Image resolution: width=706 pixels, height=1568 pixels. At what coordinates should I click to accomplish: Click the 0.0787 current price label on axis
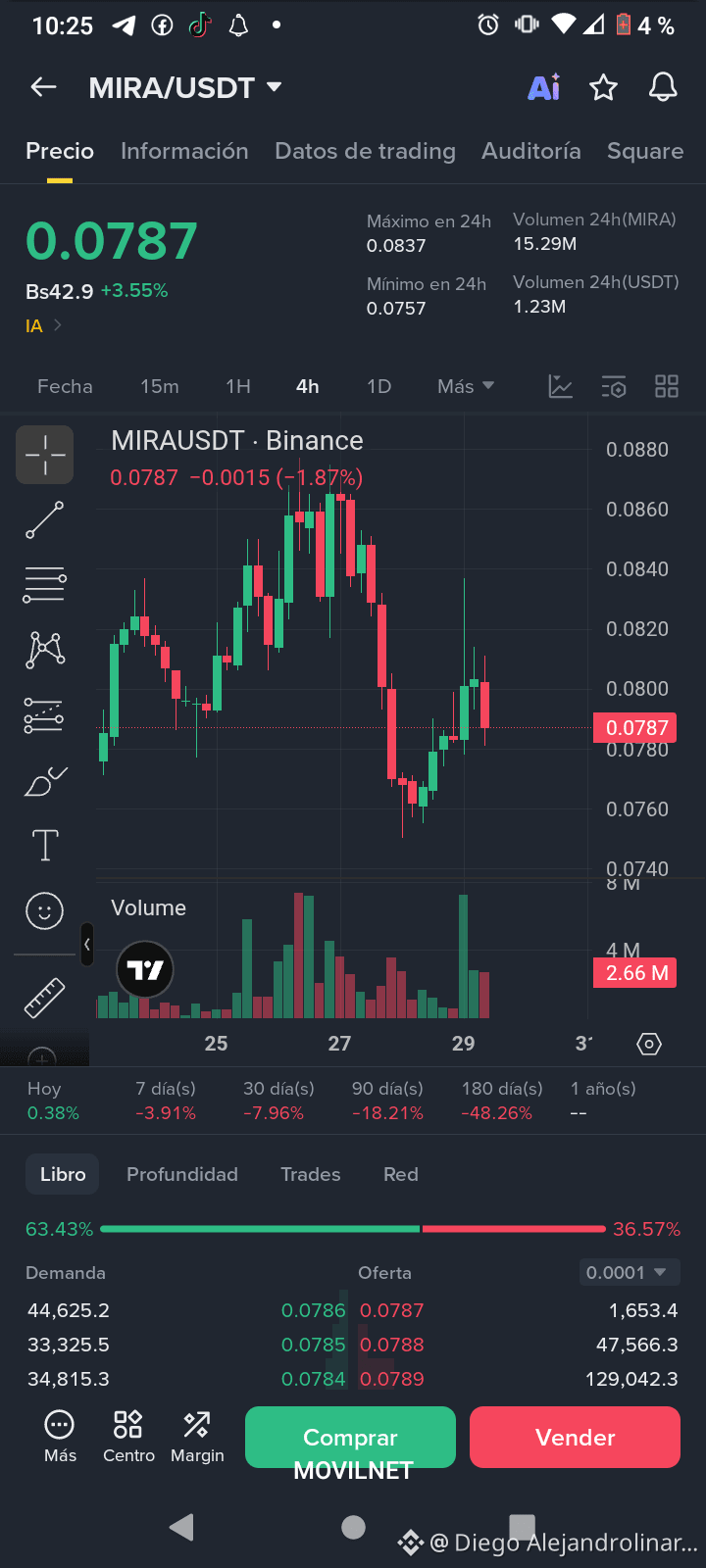click(635, 727)
